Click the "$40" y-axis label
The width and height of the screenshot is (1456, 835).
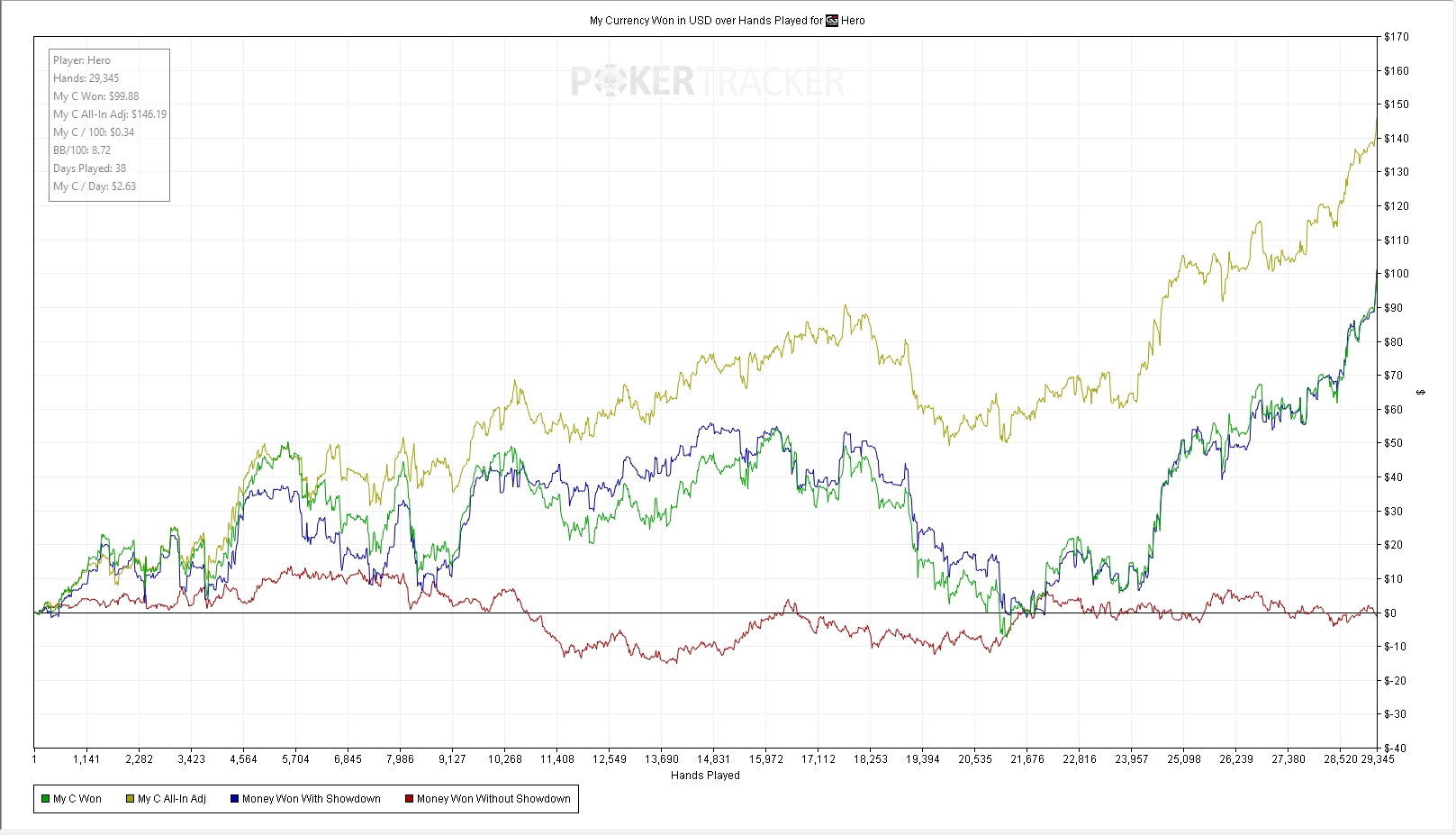click(1394, 477)
